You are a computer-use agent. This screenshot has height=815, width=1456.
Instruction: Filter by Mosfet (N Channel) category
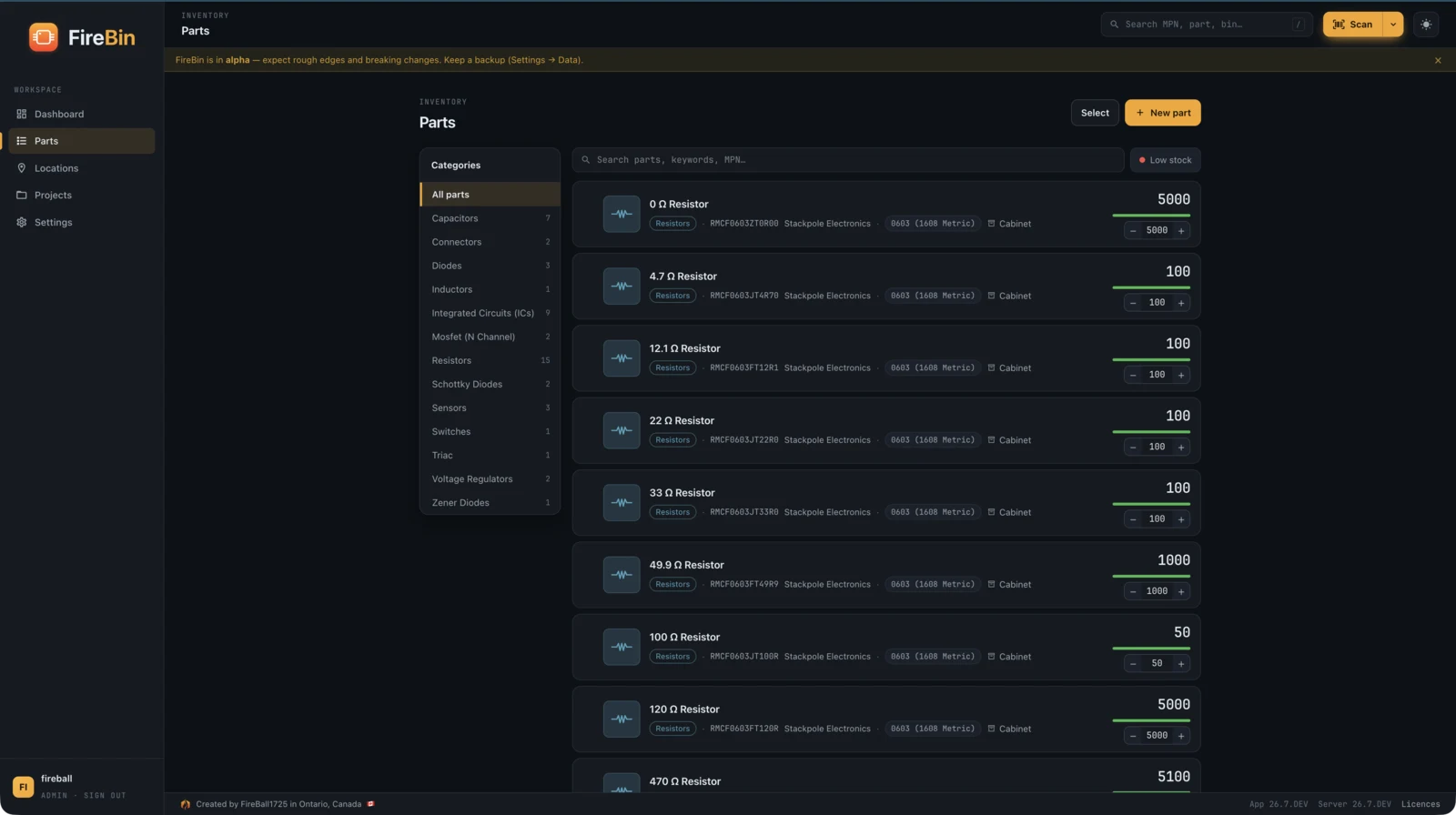490,337
